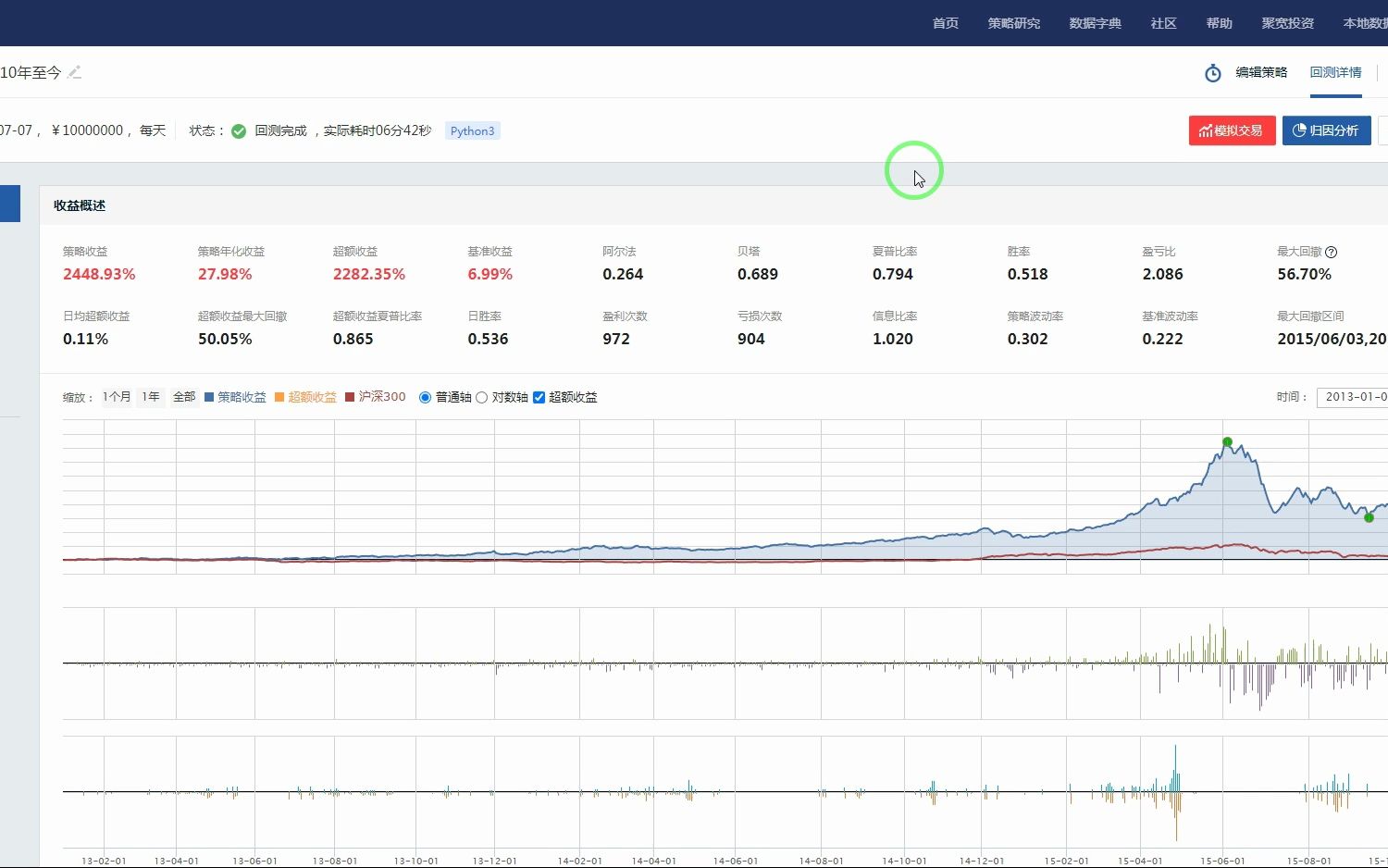Viewport: 1388px width, 868px height.
Task: Open 策略研究 in the top navigation
Action: coord(1013,23)
